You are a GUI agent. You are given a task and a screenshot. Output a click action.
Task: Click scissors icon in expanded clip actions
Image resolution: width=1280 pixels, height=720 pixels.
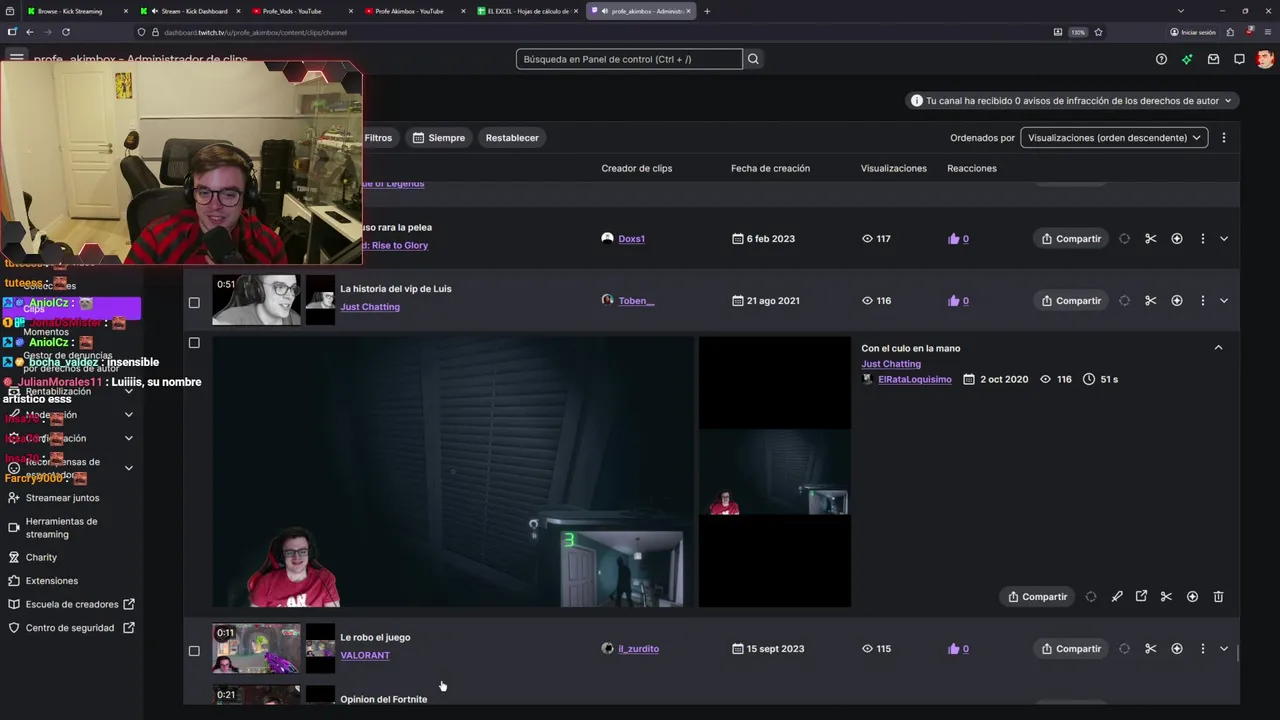(x=1166, y=597)
